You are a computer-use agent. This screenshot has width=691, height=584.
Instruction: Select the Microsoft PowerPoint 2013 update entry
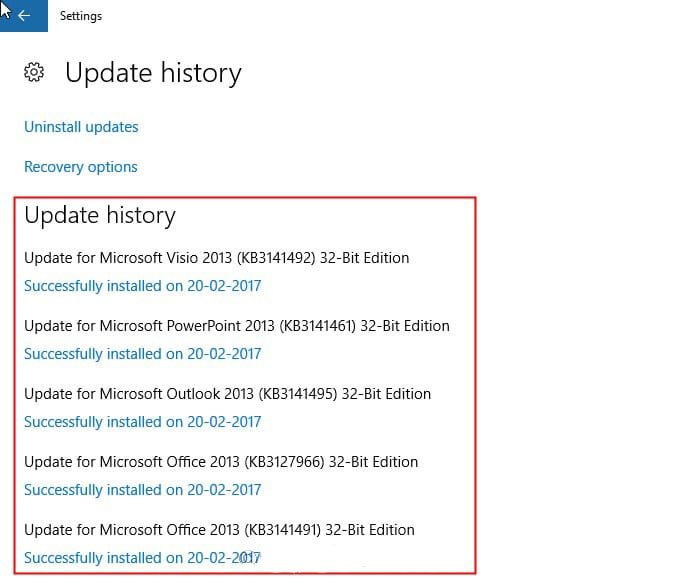pyautogui.click(x=236, y=326)
